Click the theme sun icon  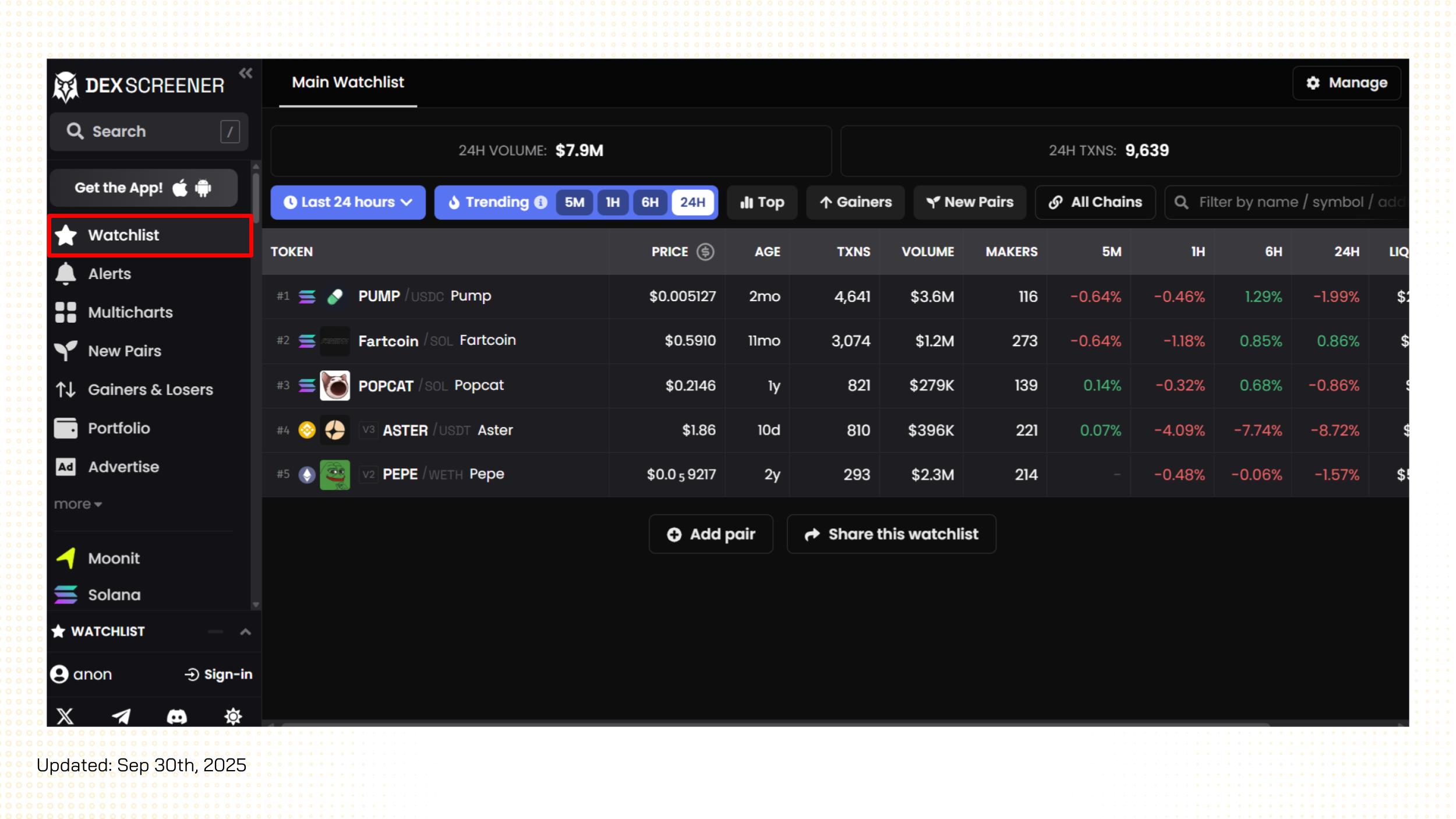233,716
